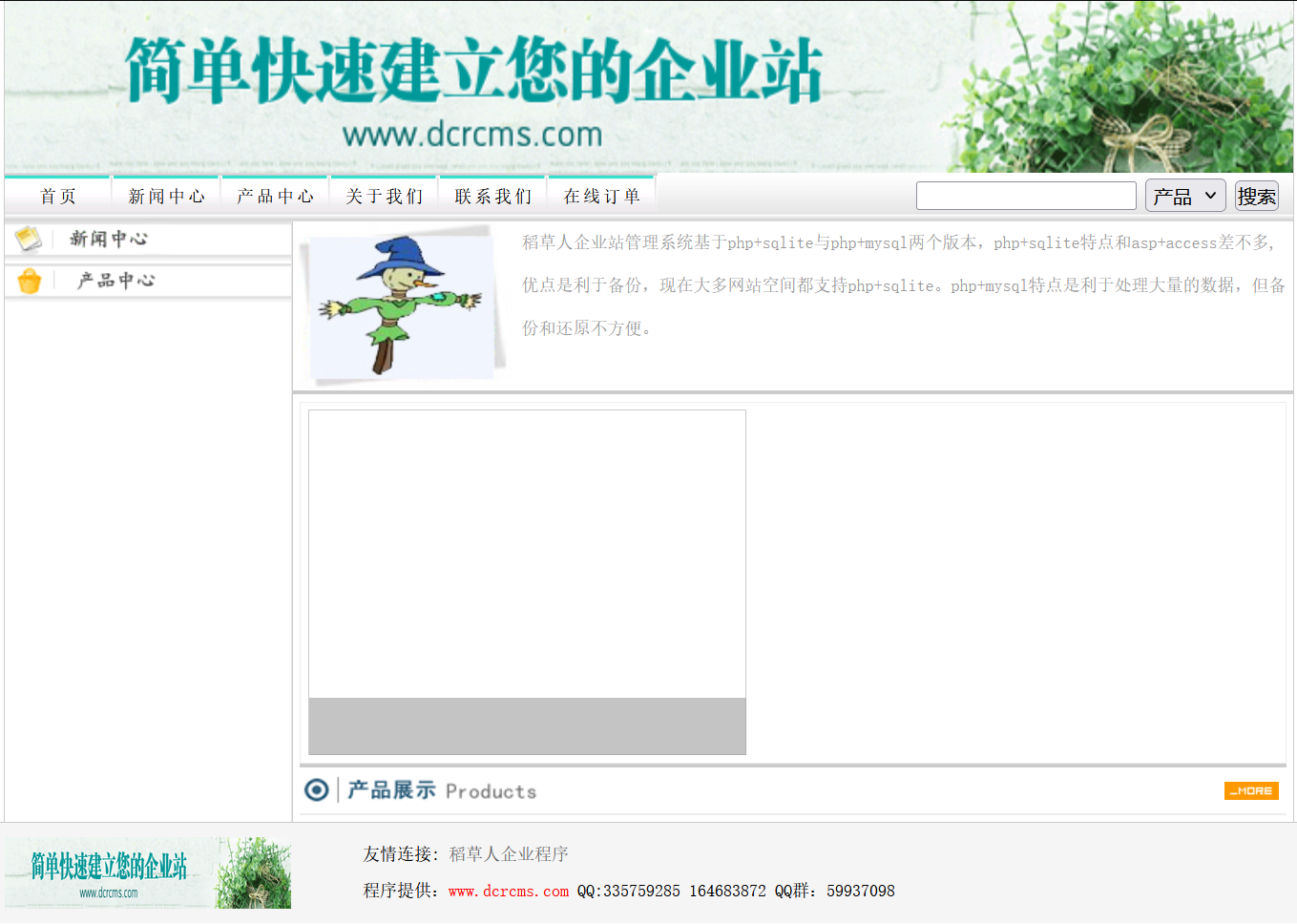Visit the red www.dcrcms.com footer link
Image resolution: width=1297 pixels, height=924 pixels.
point(508,892)
